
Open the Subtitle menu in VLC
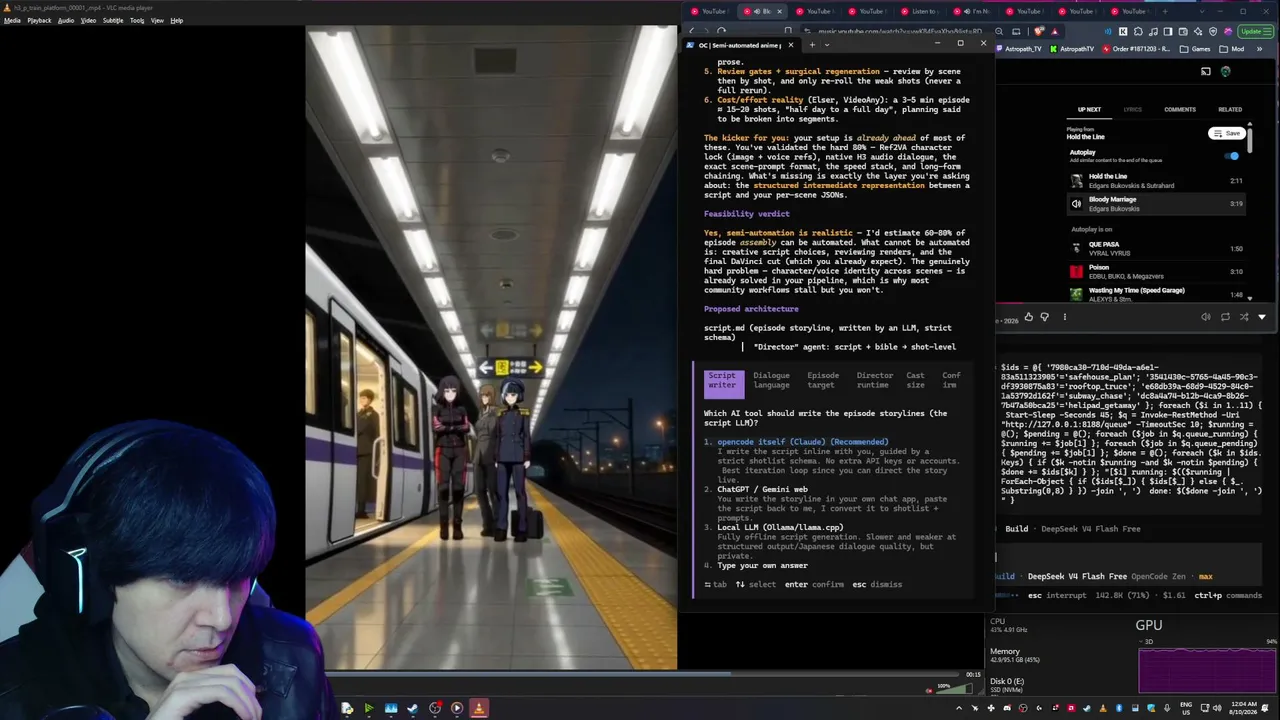coord(113,20)
